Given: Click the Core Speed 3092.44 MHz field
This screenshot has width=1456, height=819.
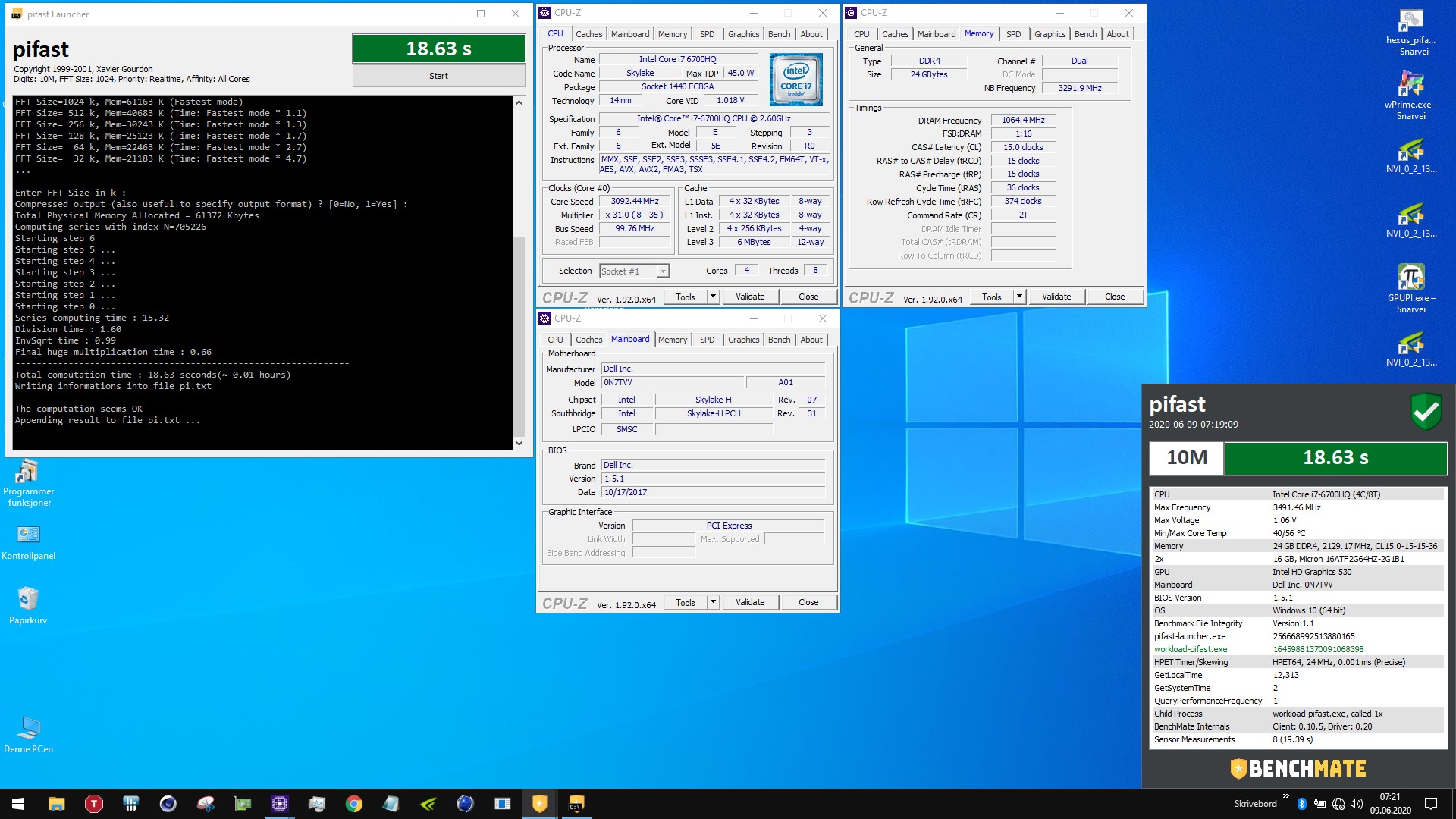Looking at the screenshot, I should (x=635, y=201).
